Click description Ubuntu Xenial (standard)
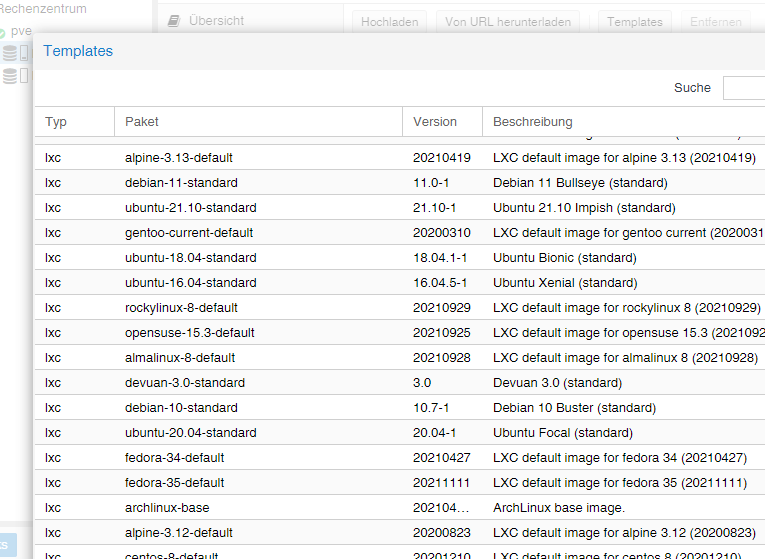Image resolution: width=765 pixels, height=559 pixels. tap(565, 282)
